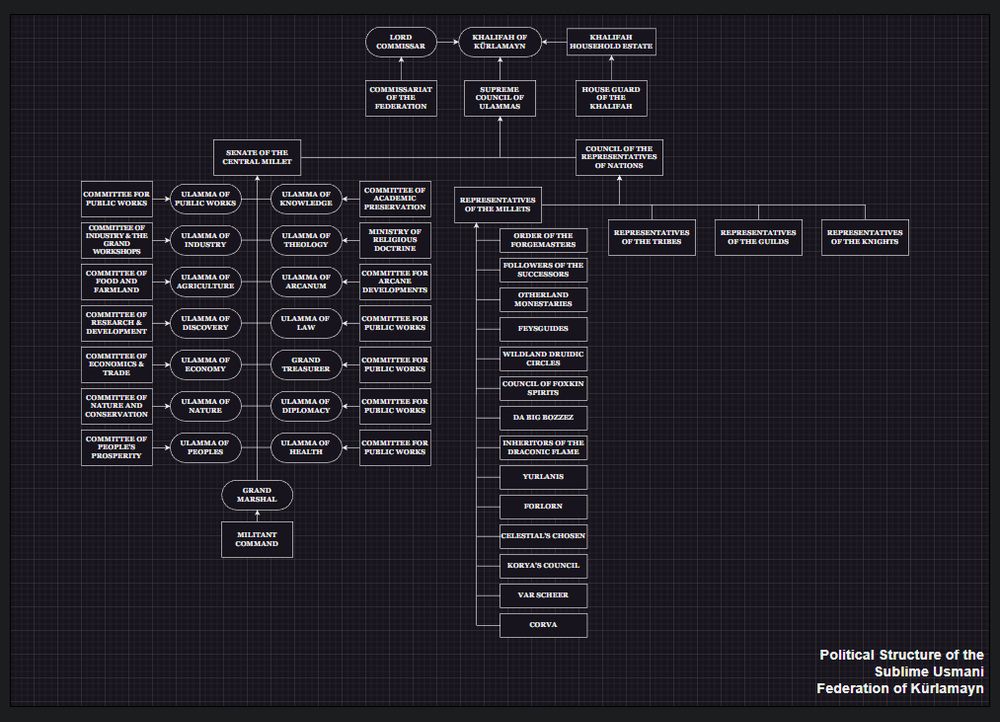The height and width of the screenshot is (722, 1000).
Task: Select Committee for Public Works beside Ulamma of Diplomacy
Action: tap(395, 406)
